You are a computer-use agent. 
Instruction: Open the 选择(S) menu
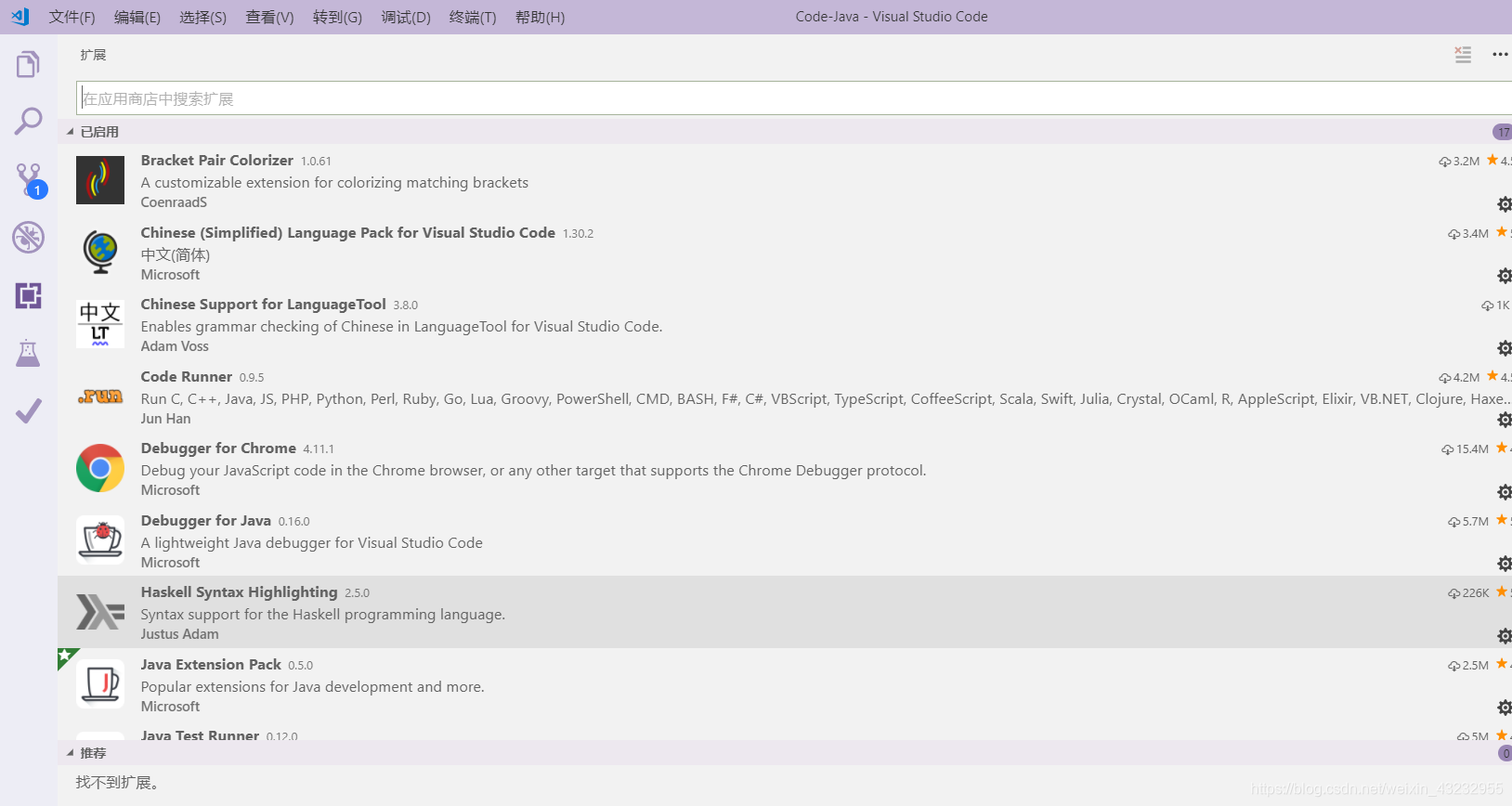[202, 17]
